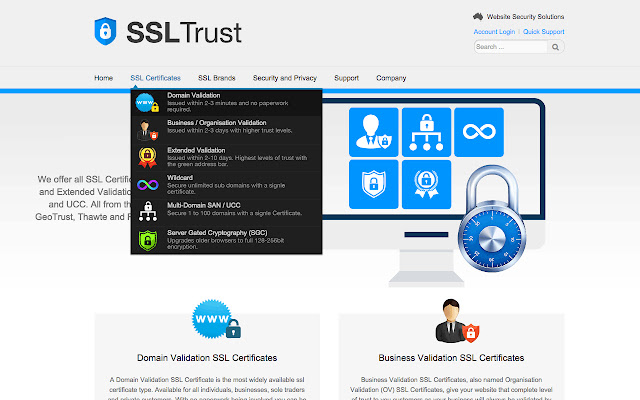Open the Home menu item
This screenshot has height=400, width=640.
pos(104,78)
